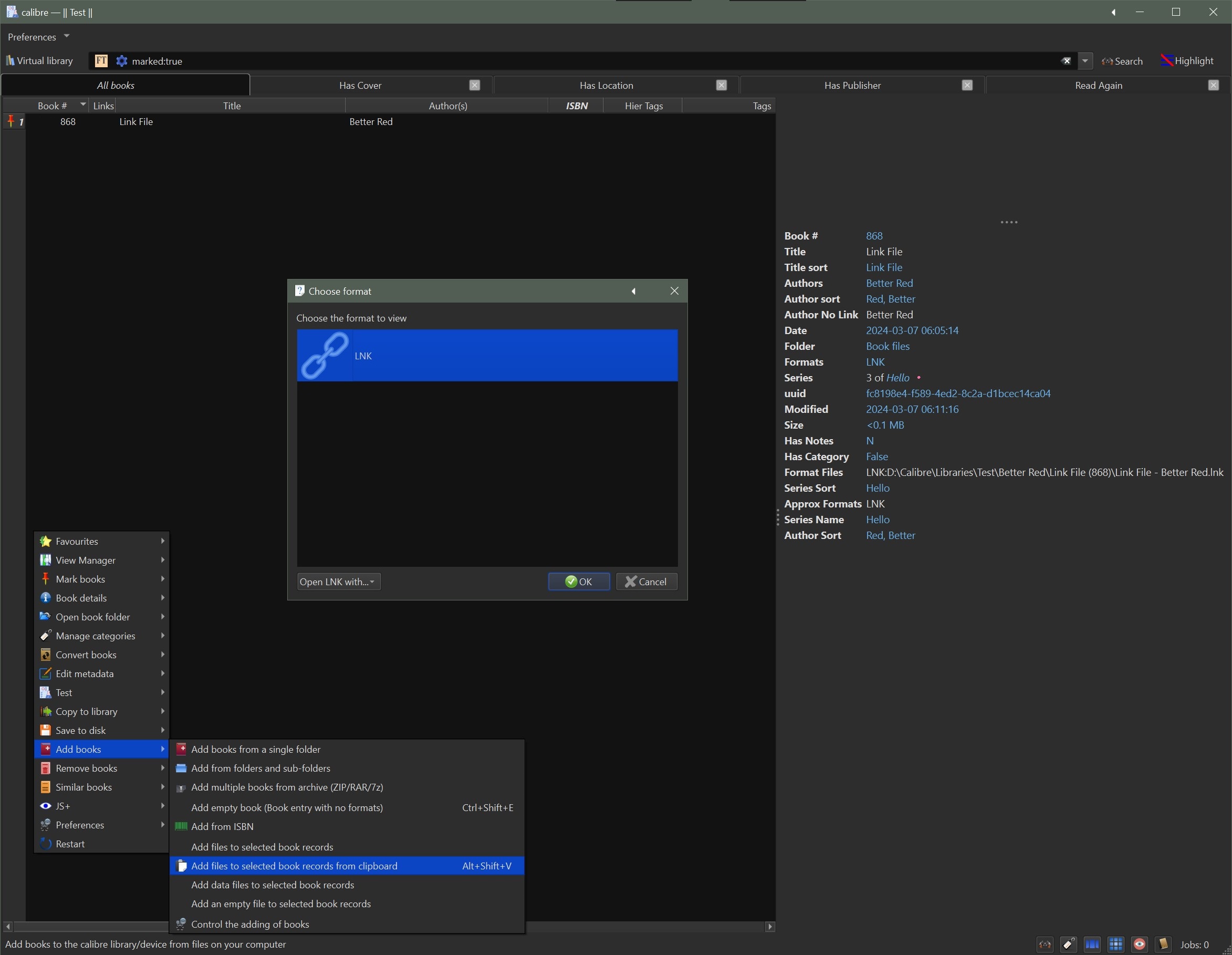Click the binoculars search bar toggle in status bar
The width and height of the screenshot is (1232, 955).
click(x=1045, y=944)
